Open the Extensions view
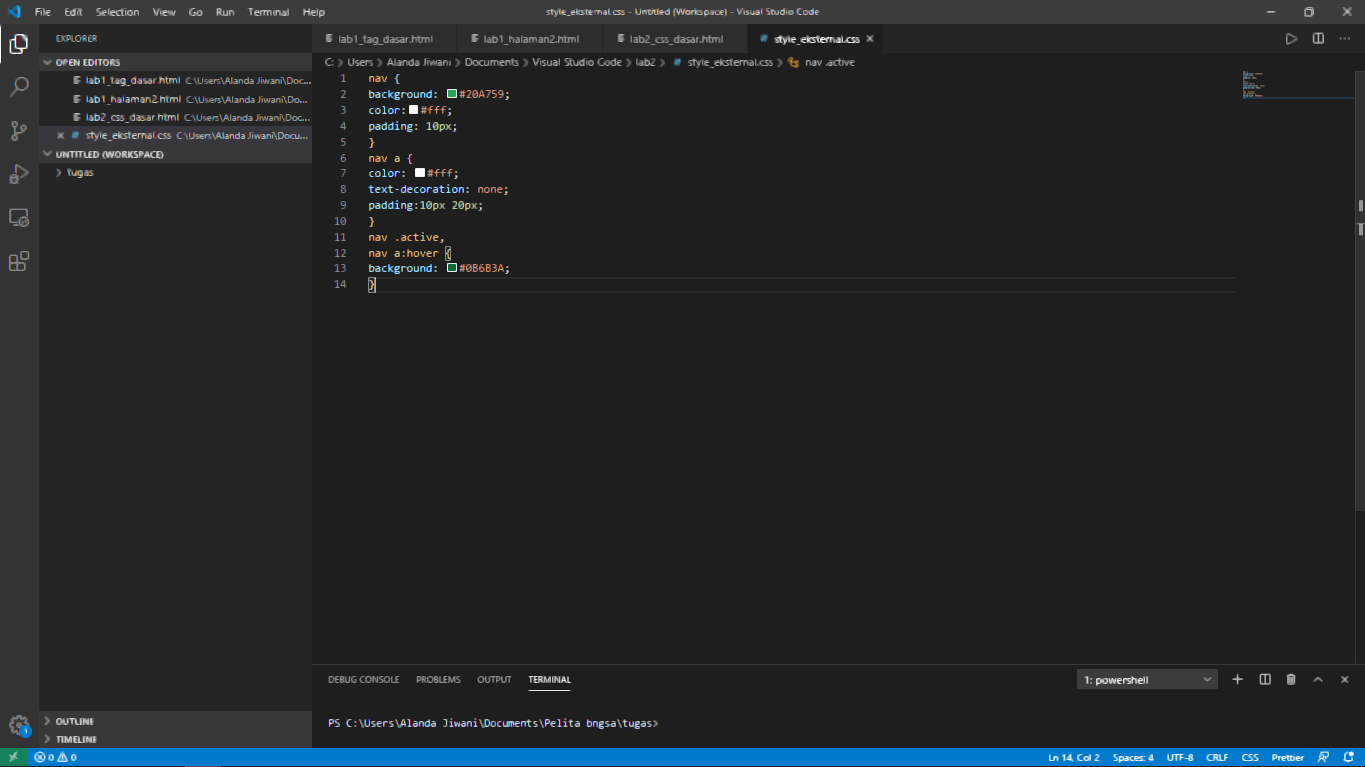This screenshot has height=767, width=1365. 19,262
